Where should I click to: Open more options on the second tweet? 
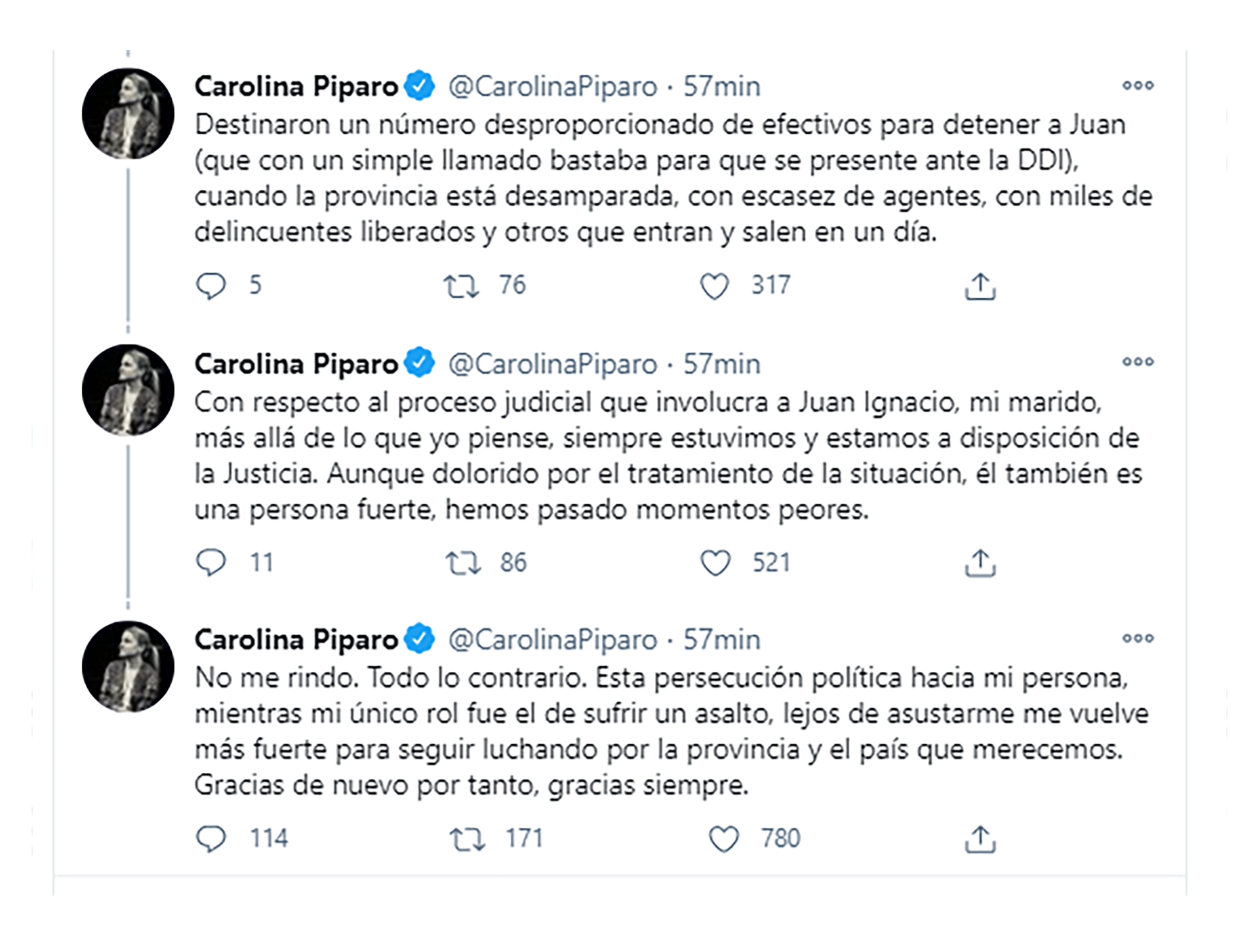[1138, 361]
